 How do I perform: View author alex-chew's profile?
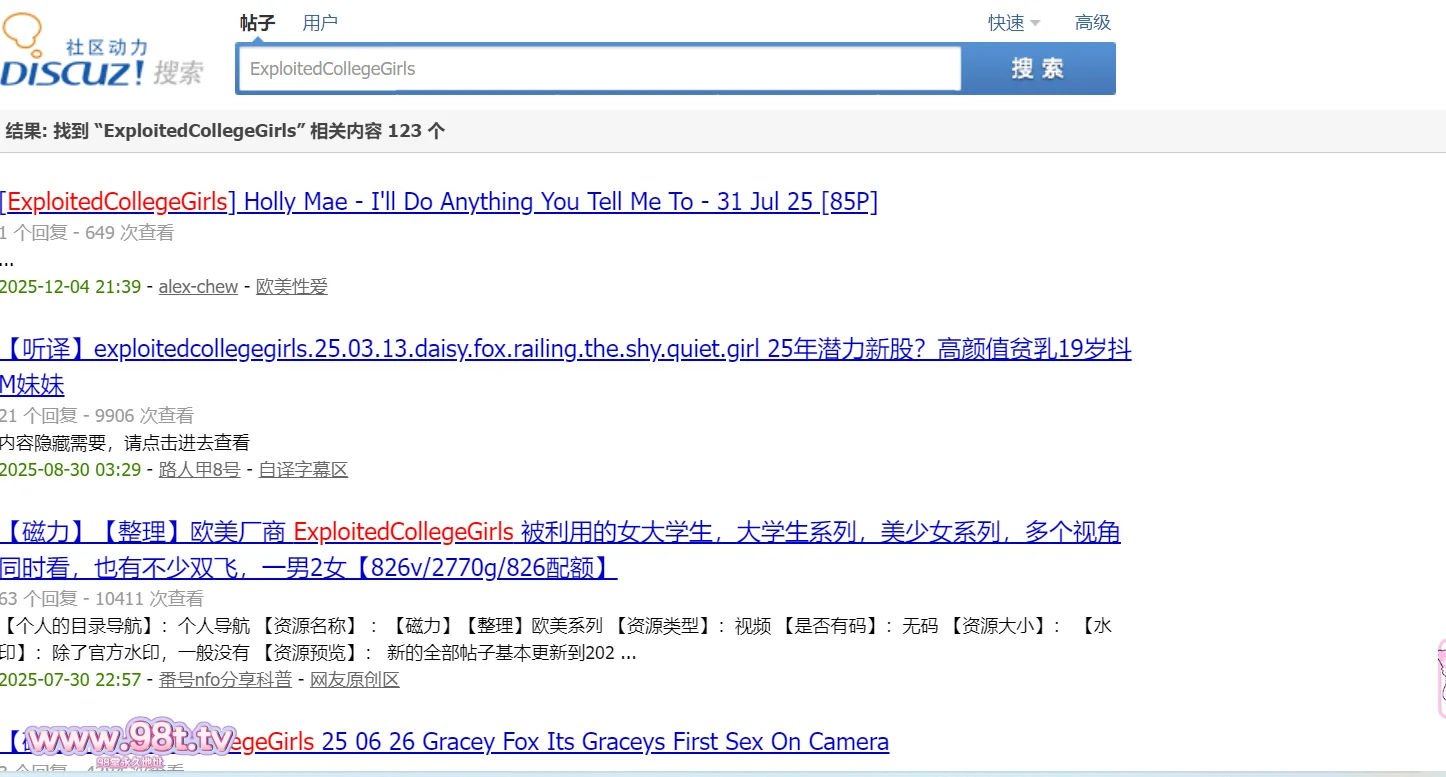pyautogui.click(x=198, y=287)
